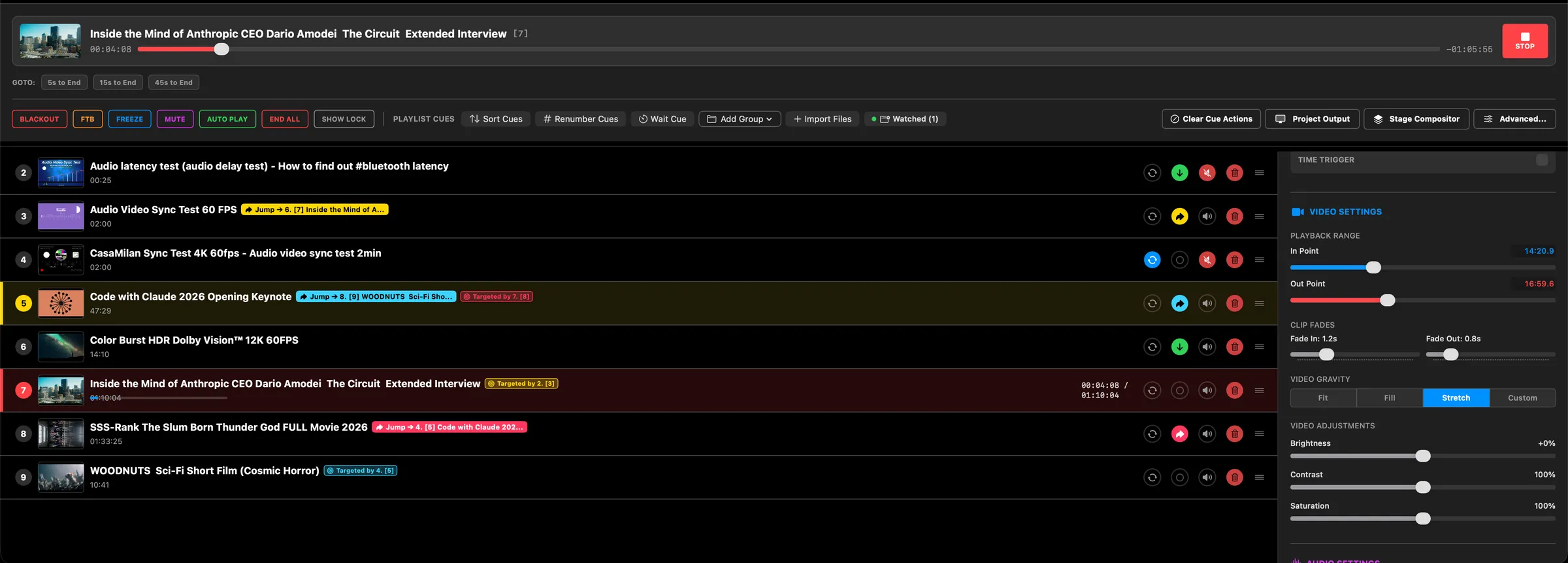The height and width of the screenshot is (563, 1568).
Task: Click the drag handle of Color Burst HDR cue
Action: 1260,347
